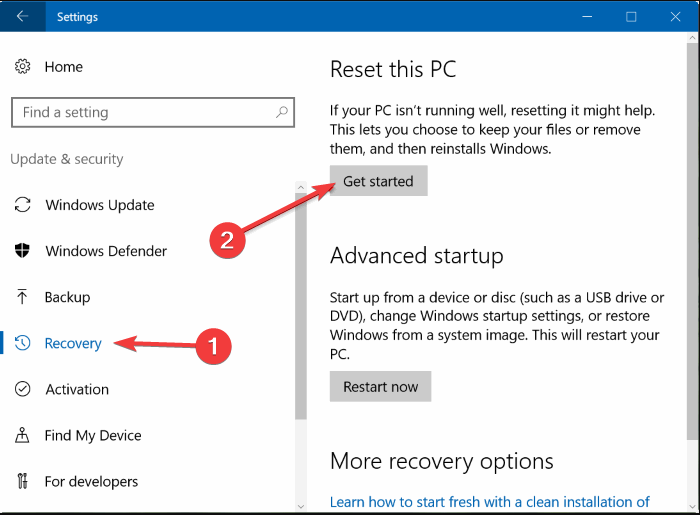The image size is (700, 515).
Task: Click the sidebar scrollbar thumb
Action: coord(301,306)
